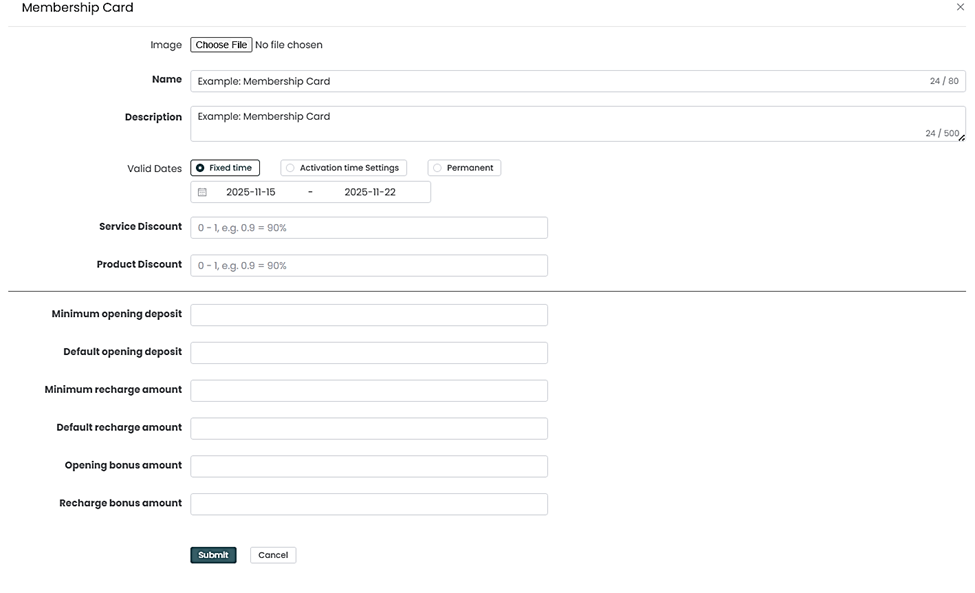This screenshot has height=593, width=975.
Task: Focus the Recharge bonus amount field
Action: click(369, 505)
